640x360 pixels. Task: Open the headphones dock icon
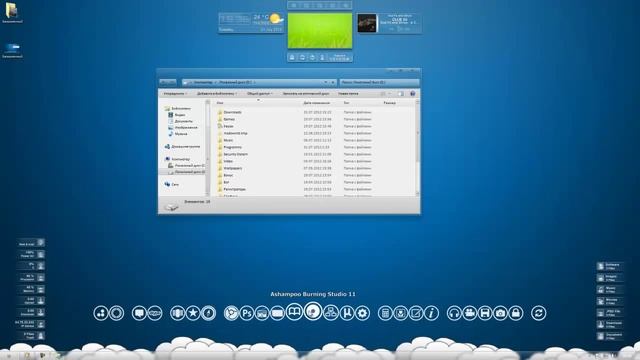pos(454,313)
